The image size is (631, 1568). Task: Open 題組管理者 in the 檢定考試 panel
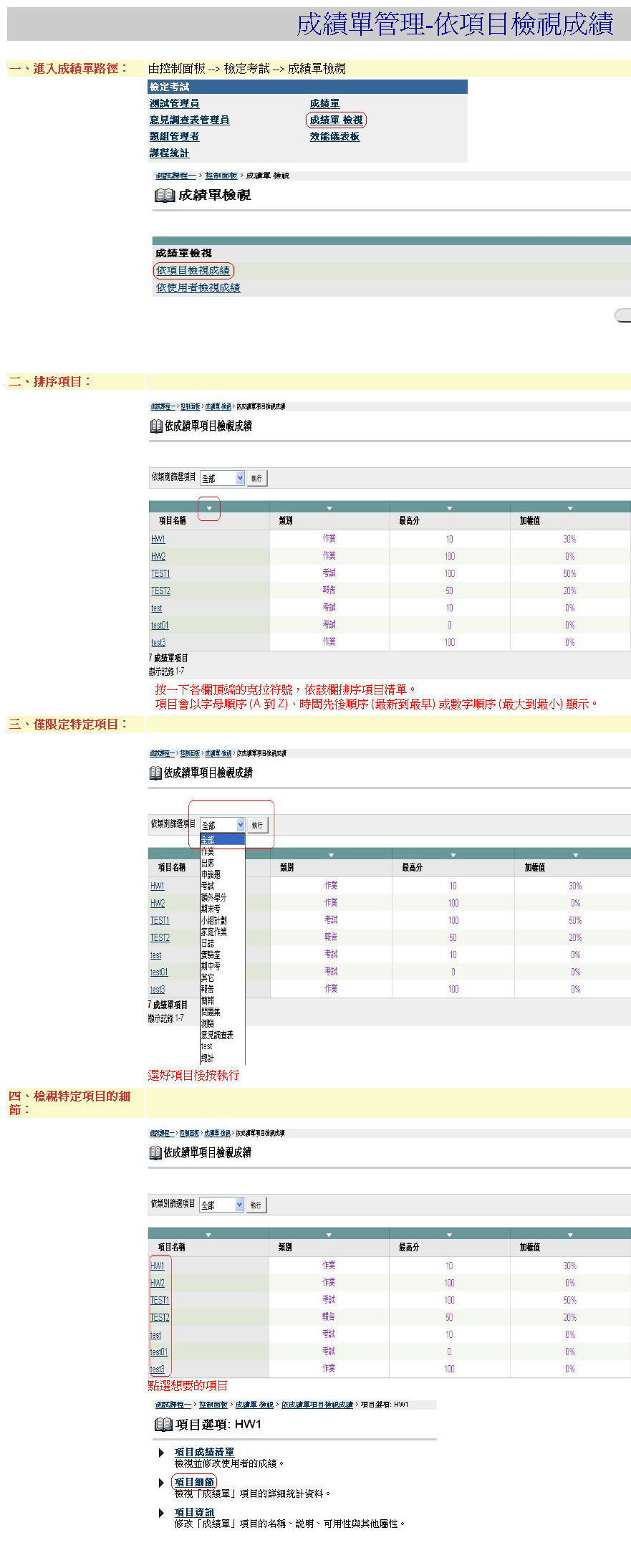click(x=174, y=136)
